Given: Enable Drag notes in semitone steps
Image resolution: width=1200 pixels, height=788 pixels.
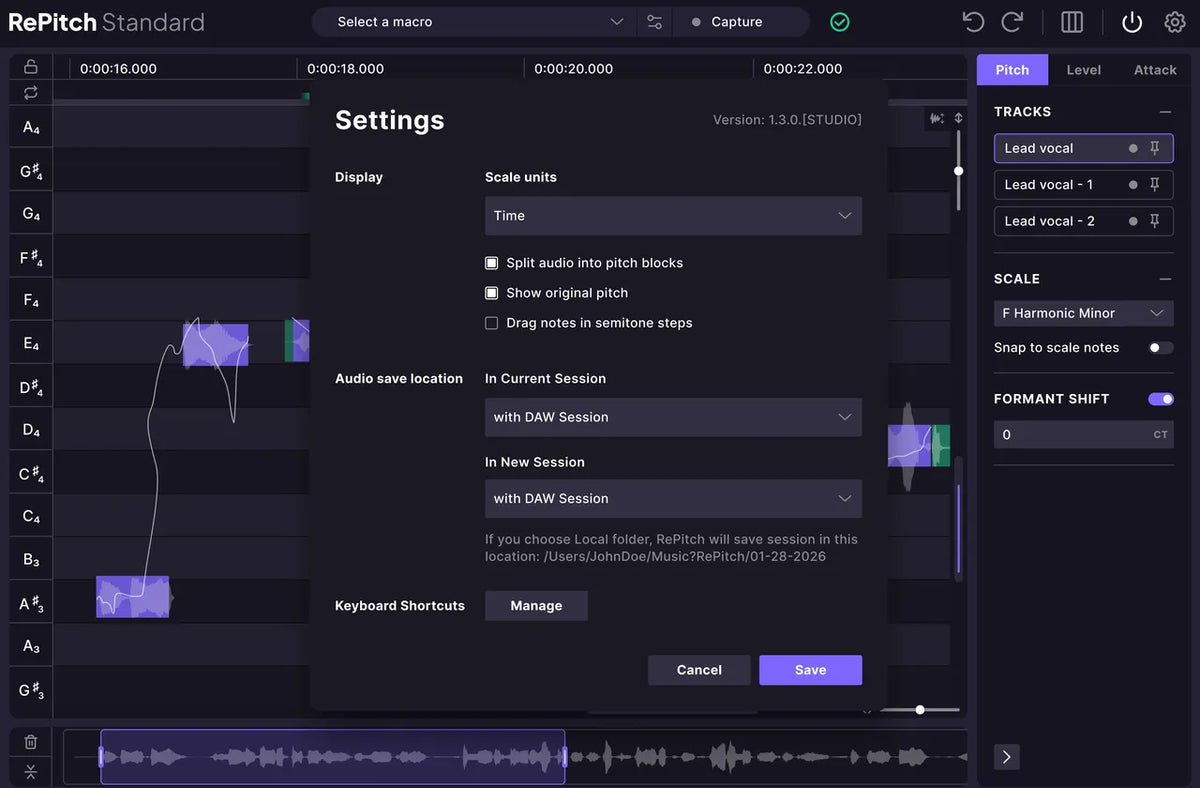Looking at the screenshot, I should (491, 322).
